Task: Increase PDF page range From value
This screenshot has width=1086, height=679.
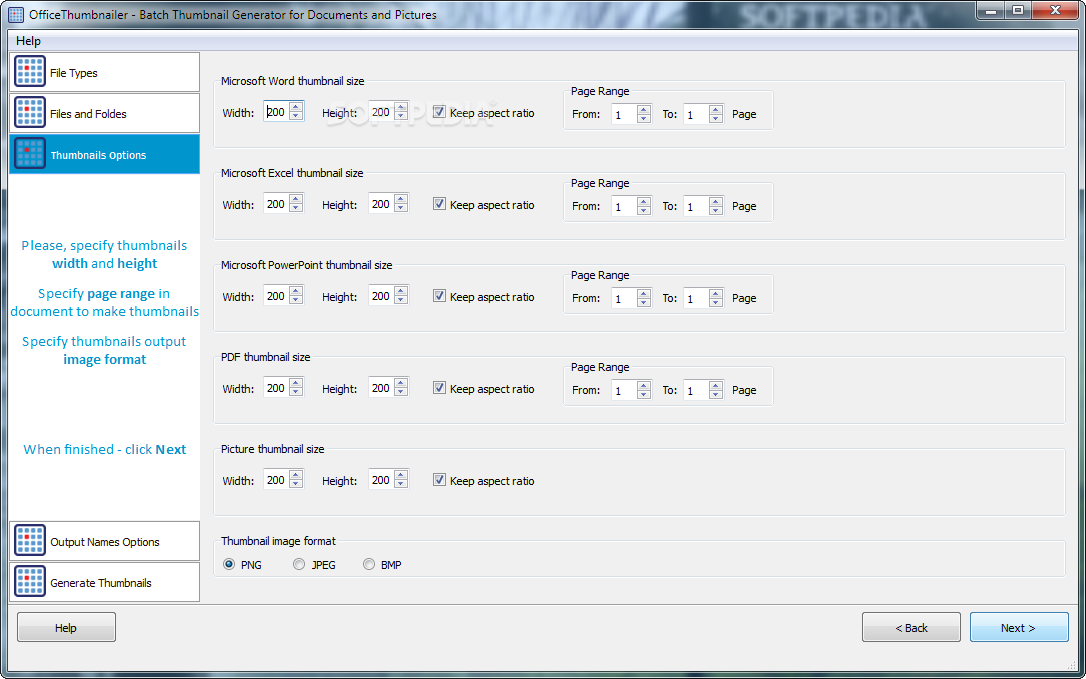Action: 643,385
